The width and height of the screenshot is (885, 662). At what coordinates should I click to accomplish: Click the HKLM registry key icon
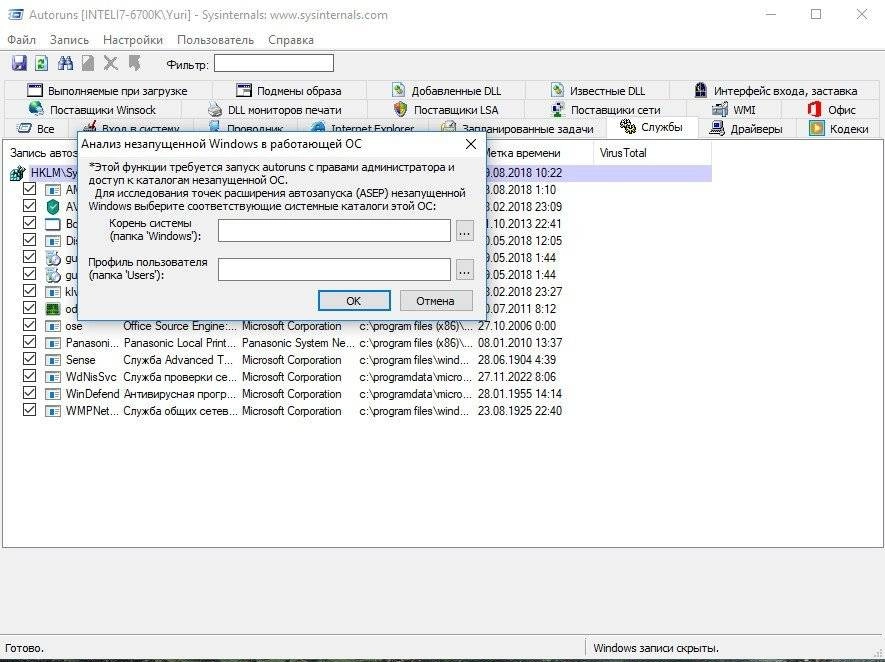(17, 173)
